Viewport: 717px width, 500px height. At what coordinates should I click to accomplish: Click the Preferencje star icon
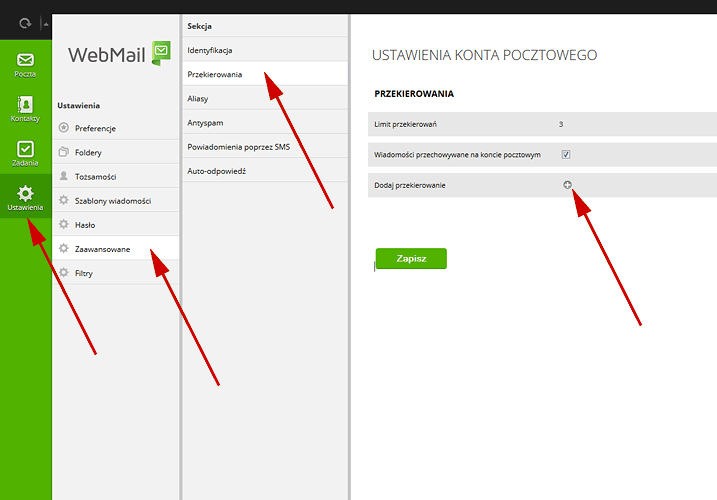[x=64, y=128]
